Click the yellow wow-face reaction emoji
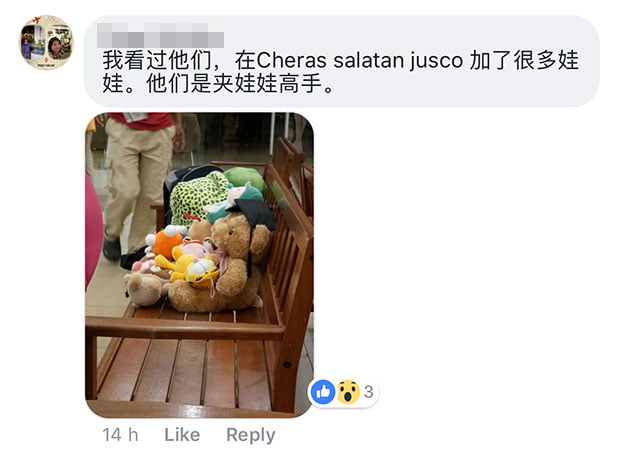 tap(348, 392)
